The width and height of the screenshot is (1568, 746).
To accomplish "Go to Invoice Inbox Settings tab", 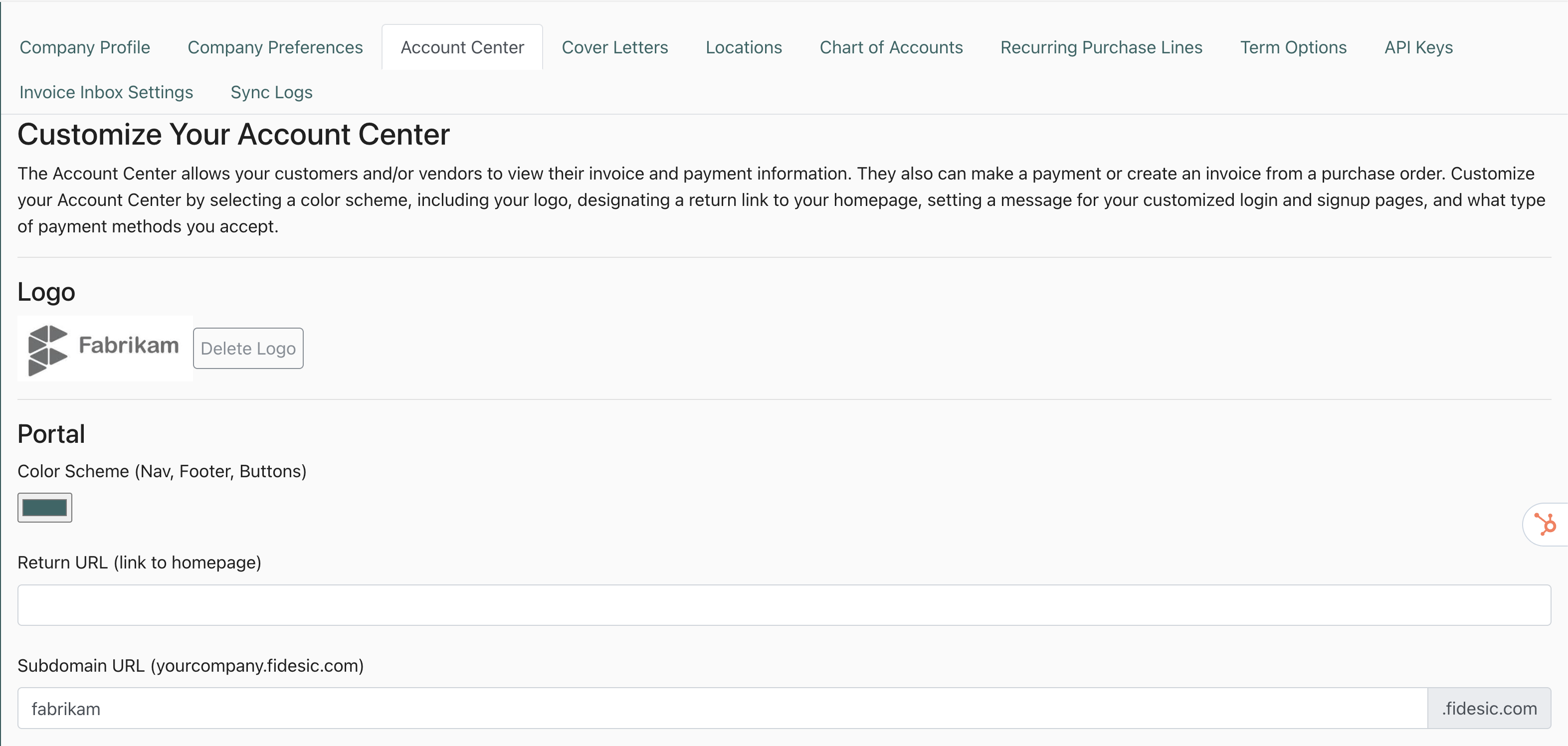I will tap(106, 92).
